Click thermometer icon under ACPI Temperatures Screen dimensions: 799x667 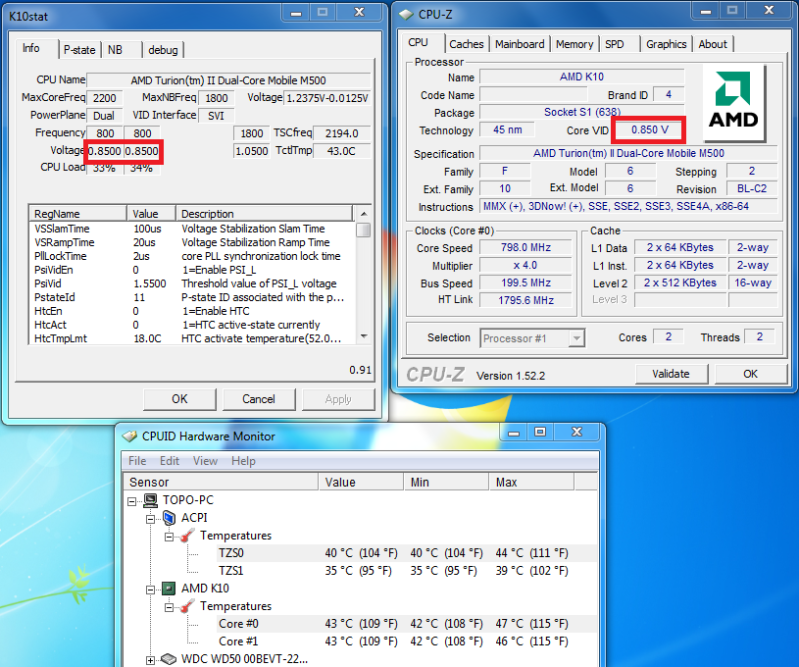click(187, 536)
